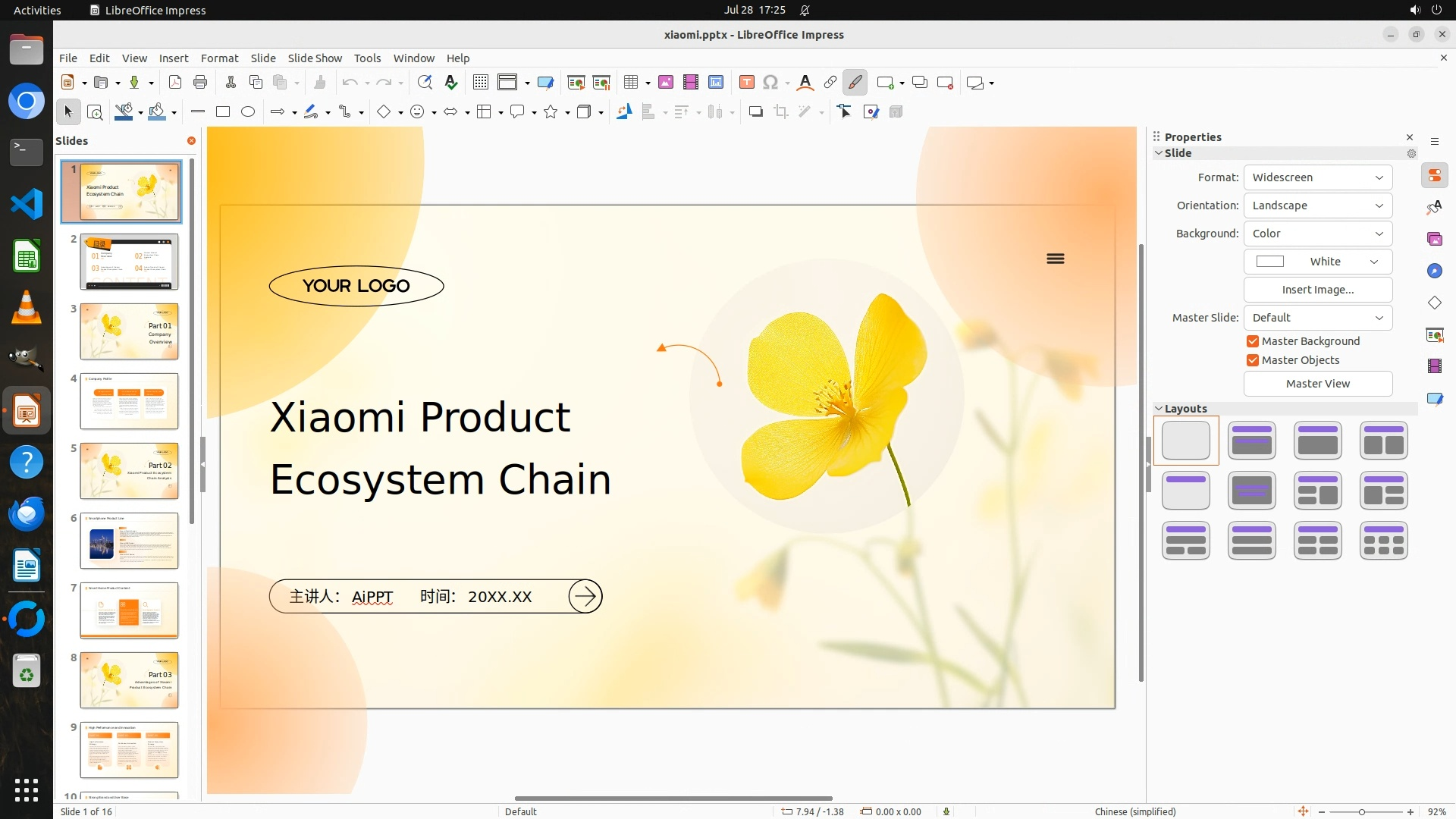Viewport: 1456px width, 819px height.
Task: Collapse the Layouts section expander
Action: click(1159, 409)
